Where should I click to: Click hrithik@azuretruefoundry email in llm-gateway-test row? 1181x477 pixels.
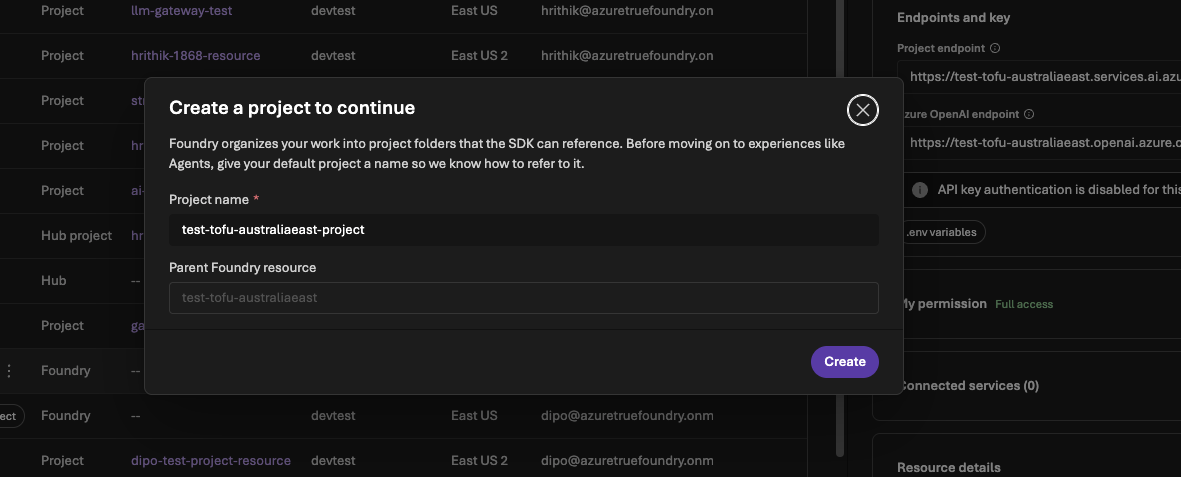click(x=627, y=11)
